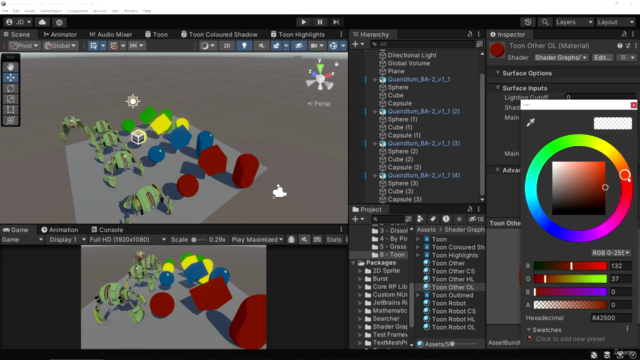The height and width of the screenshot is (360, 640).
Task: Click the shader Edit button
Action: 602,58
